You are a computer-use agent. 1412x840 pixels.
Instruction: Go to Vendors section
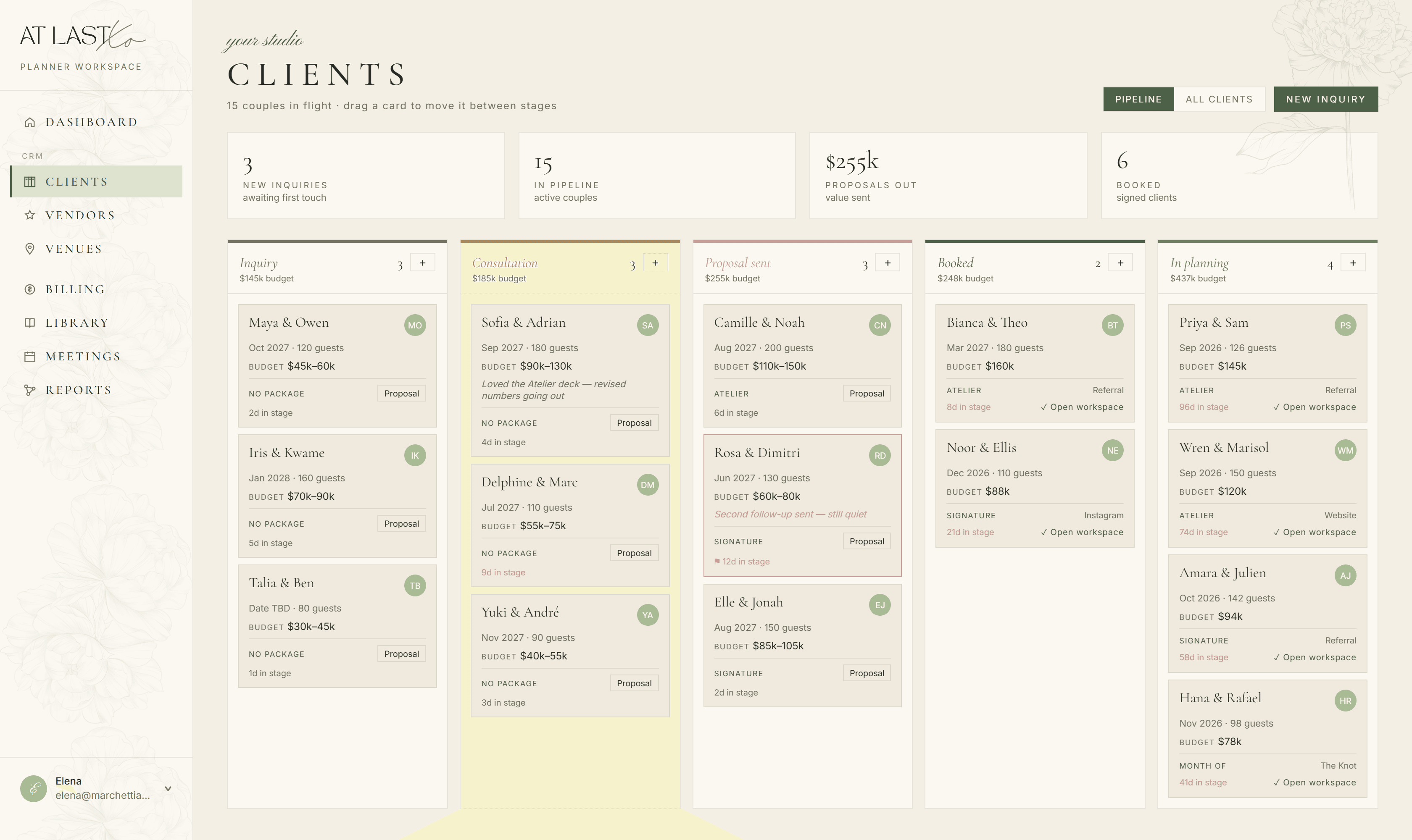tap(96, 215)
